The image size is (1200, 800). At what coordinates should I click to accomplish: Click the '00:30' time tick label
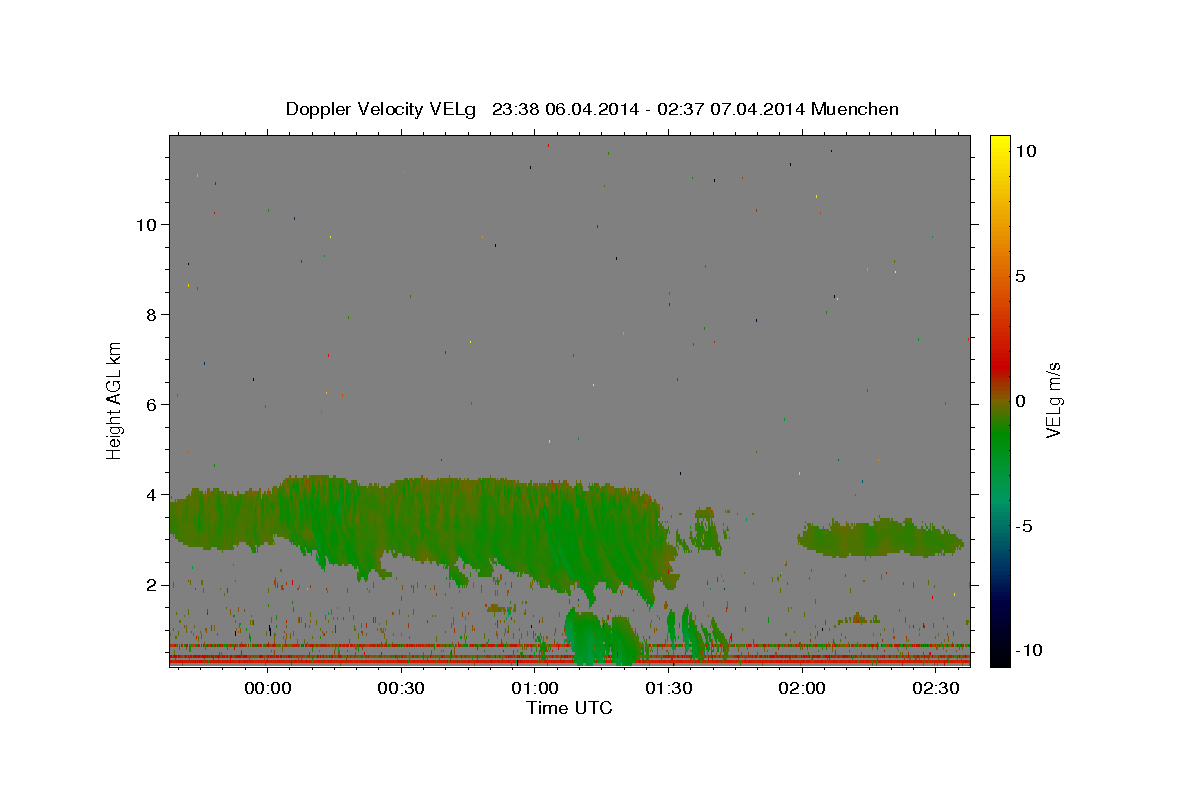[402, 689]
